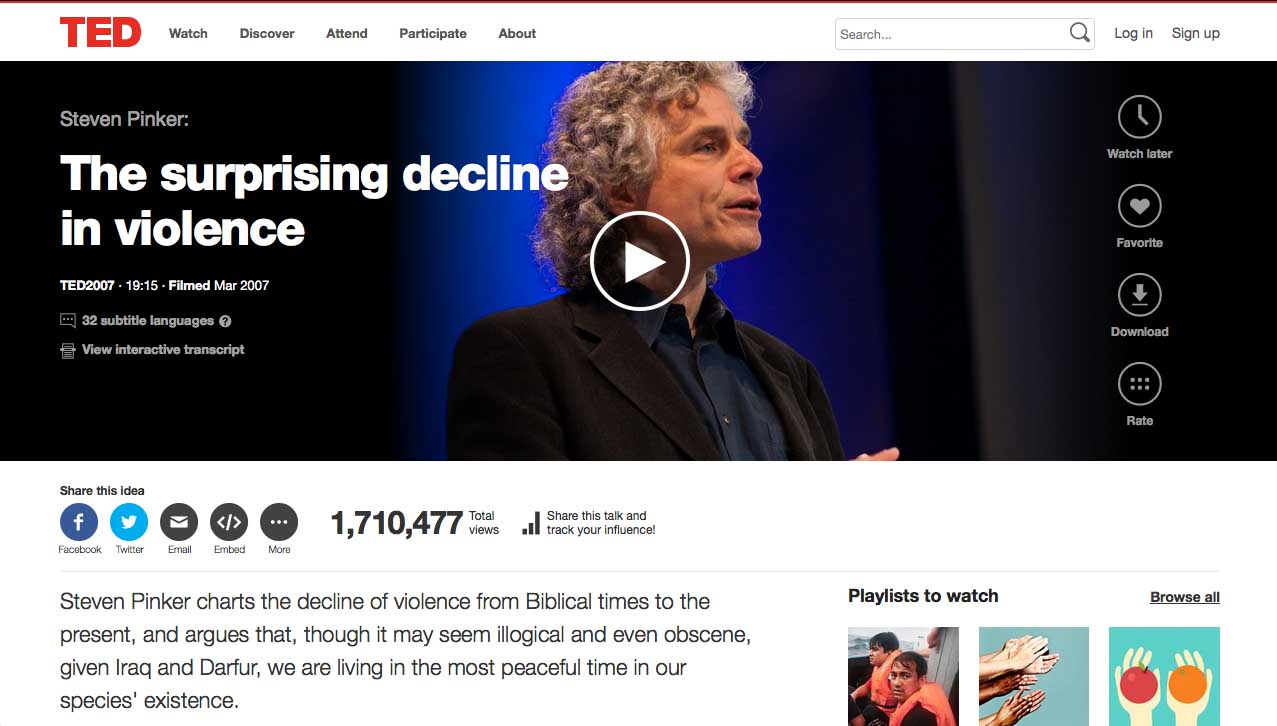Viewport: 1277px width, 726px height.
Task: Open the Participate menu
Action: pyautogui.click(x=433, y=33)
